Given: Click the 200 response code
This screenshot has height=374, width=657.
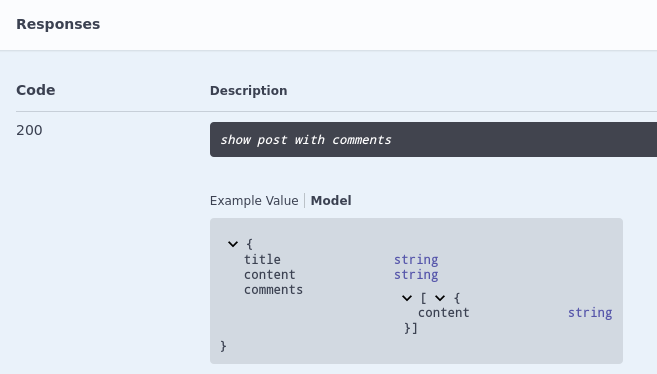Looking at the screenshot, I should point(29,130).
